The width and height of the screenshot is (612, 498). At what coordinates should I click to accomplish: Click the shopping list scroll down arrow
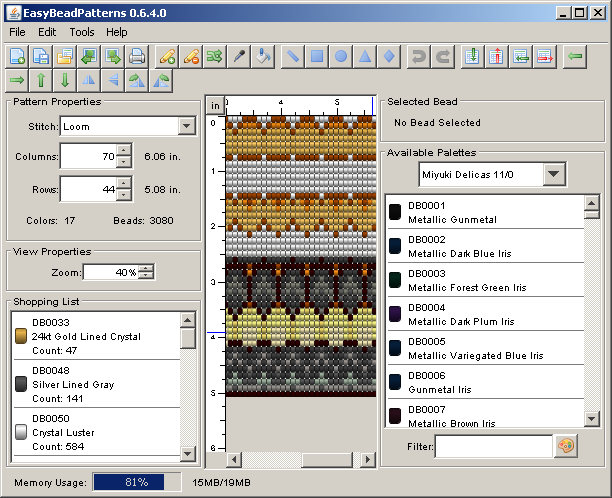(188, 454)
